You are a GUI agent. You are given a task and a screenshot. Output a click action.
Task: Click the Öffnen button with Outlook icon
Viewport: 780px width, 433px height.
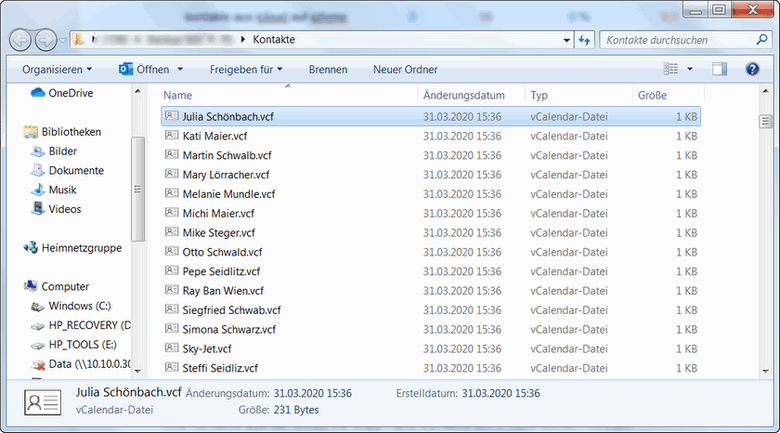(144, 70)
